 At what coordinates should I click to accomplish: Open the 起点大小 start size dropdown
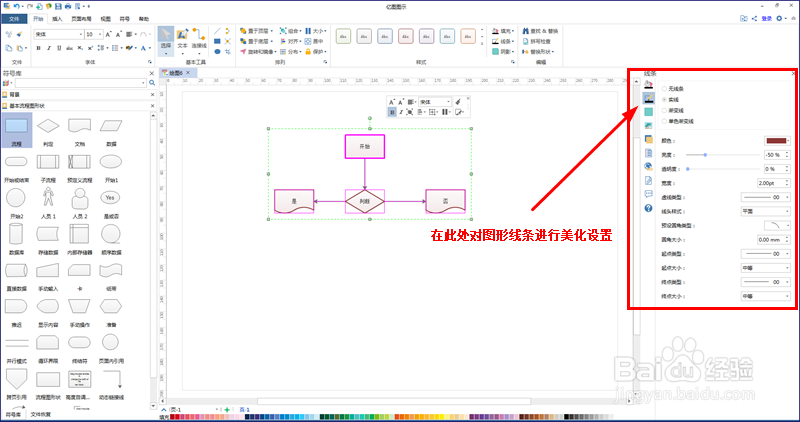(765, 268)
